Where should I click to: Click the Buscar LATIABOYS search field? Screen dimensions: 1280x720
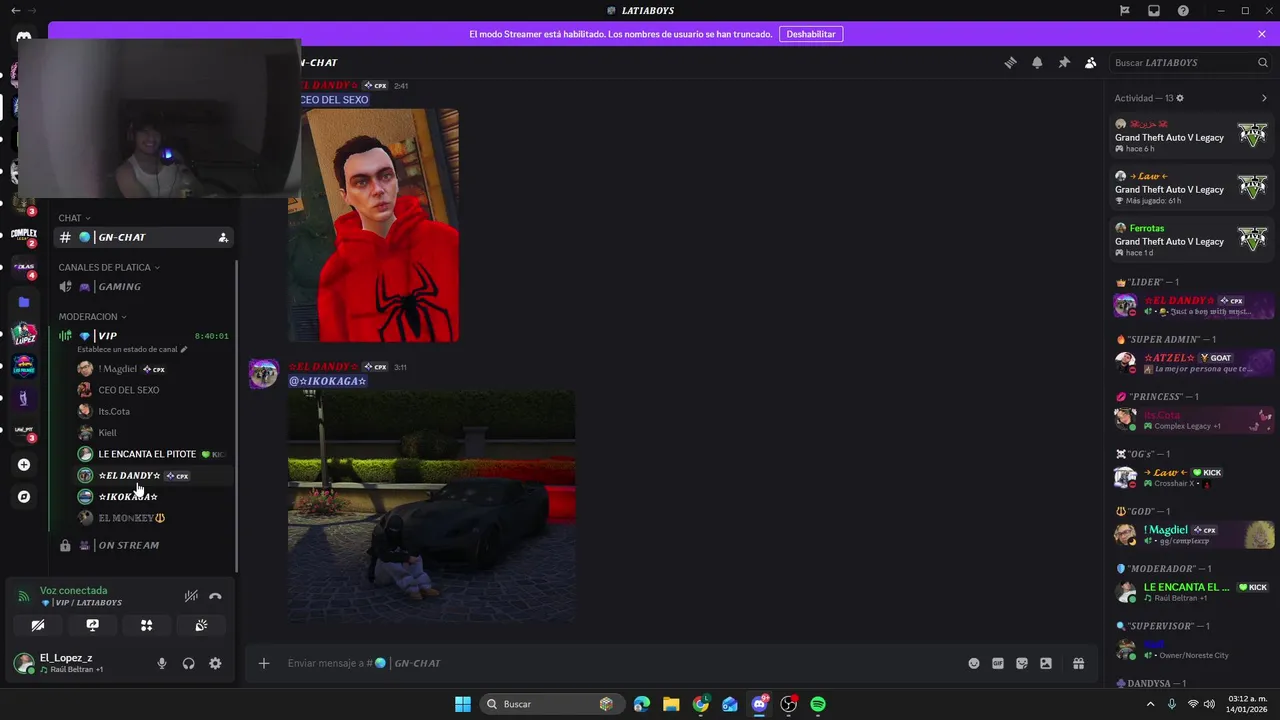tap(1190, 62)
